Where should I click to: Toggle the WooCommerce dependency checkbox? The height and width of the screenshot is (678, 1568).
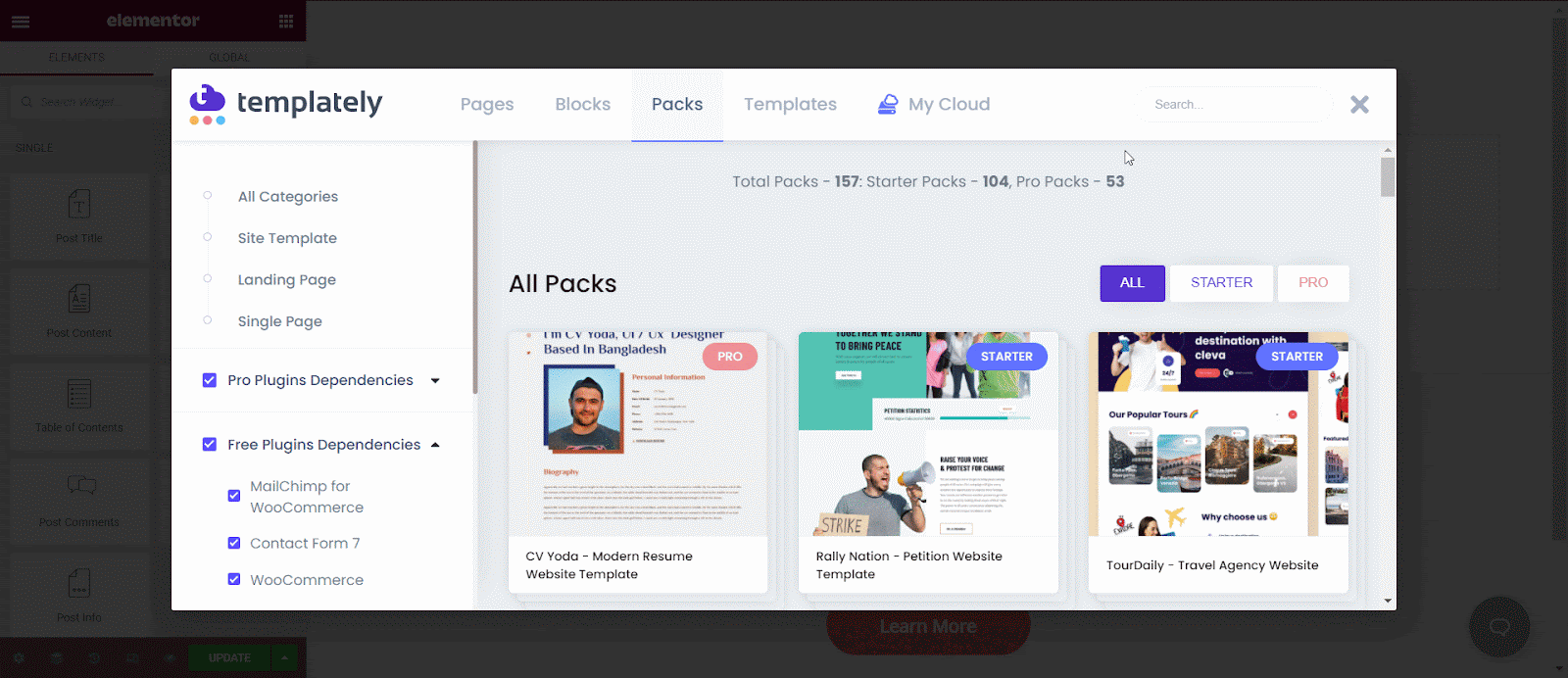pyautogui.click(x=234, y=579)
